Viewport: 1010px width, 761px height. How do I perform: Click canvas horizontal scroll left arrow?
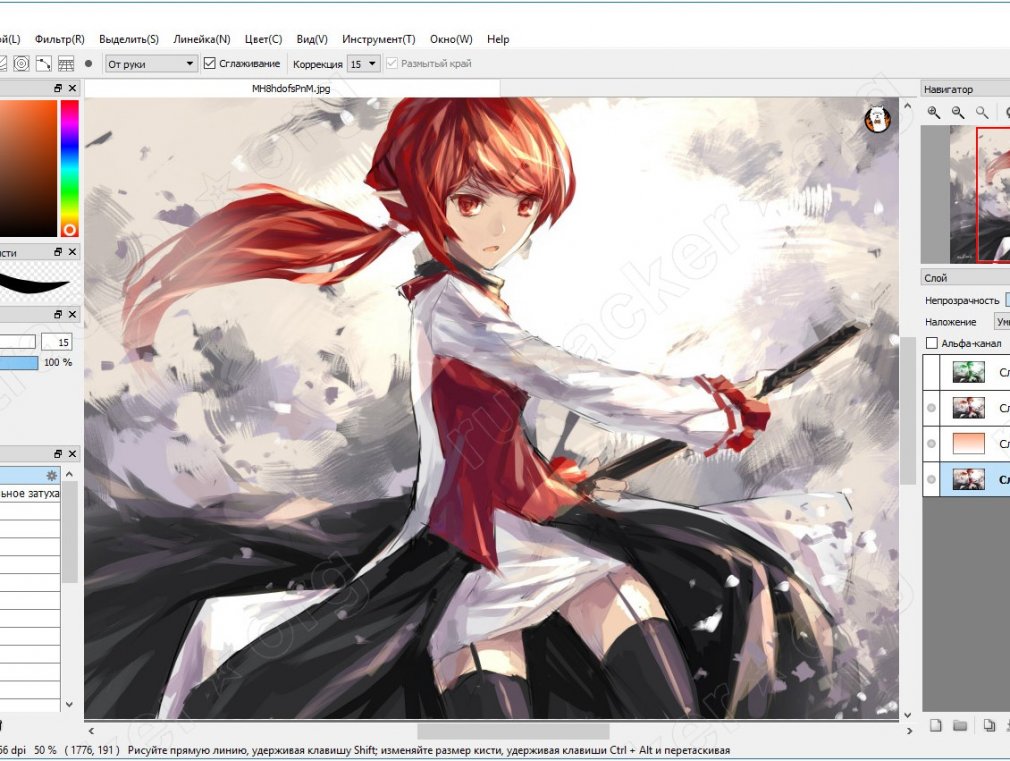point(91,731)
